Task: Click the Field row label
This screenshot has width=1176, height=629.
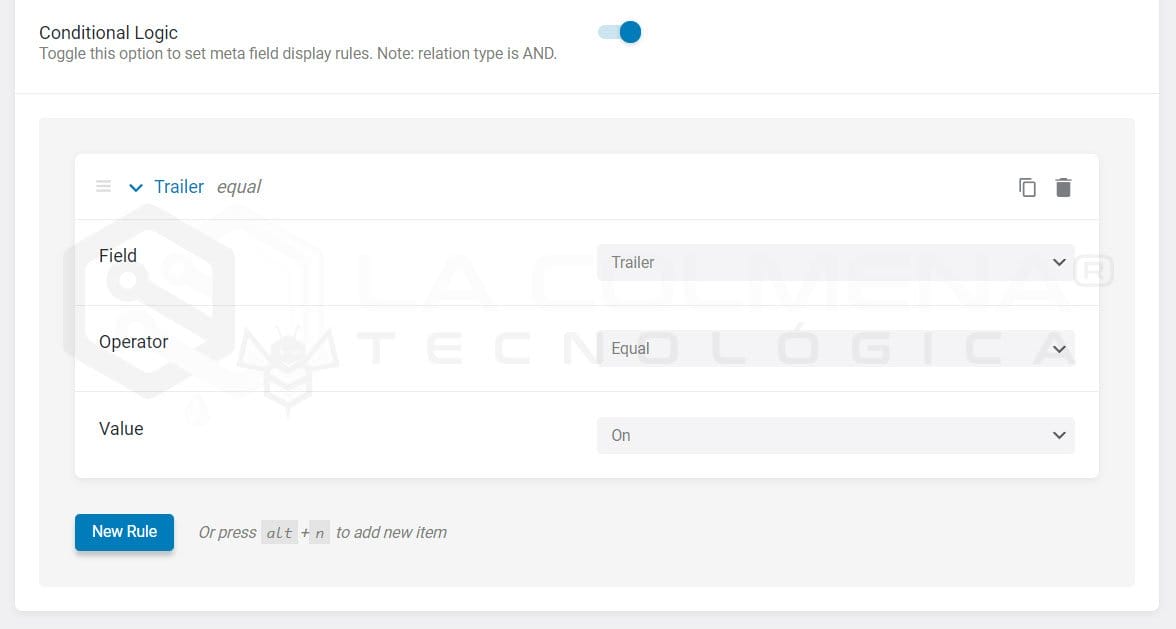Action: (118, 255)
